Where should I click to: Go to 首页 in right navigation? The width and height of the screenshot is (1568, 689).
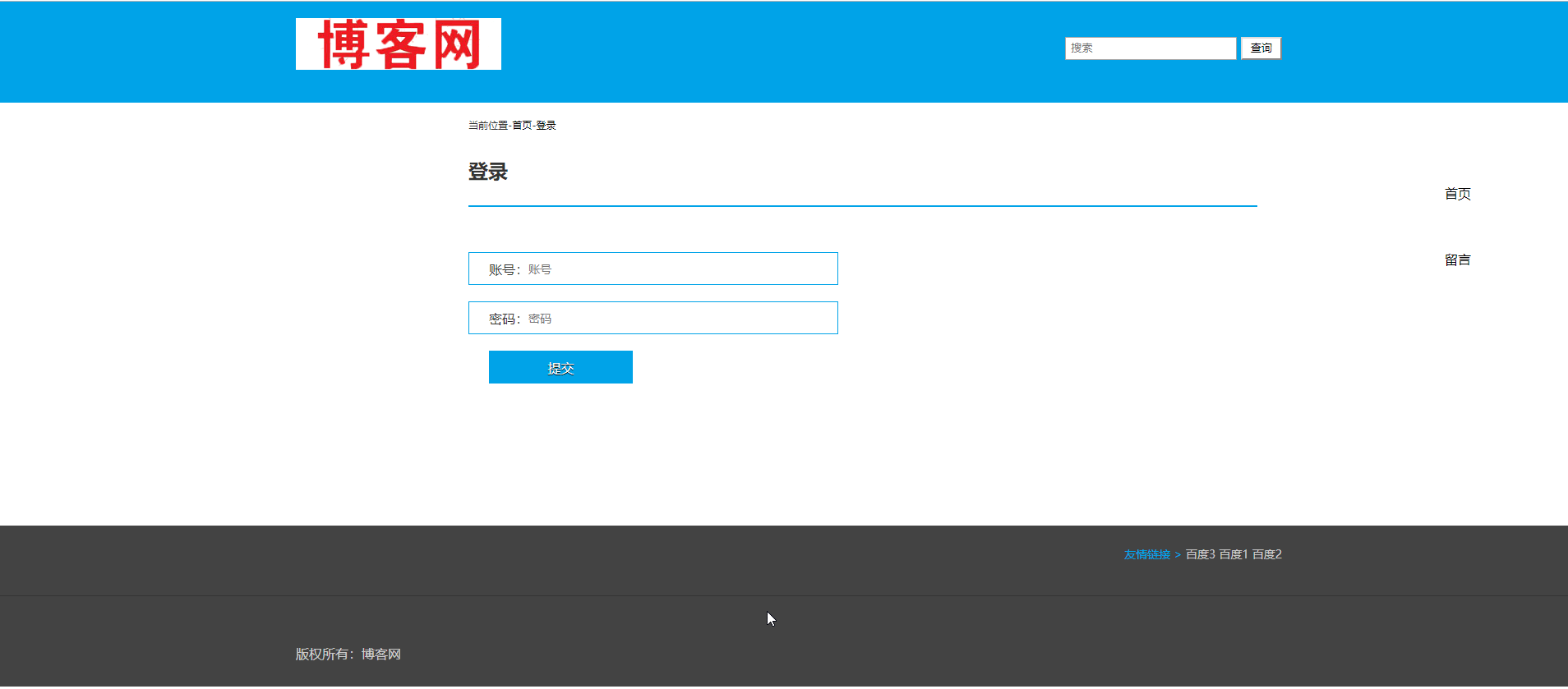pos(1457,194)
